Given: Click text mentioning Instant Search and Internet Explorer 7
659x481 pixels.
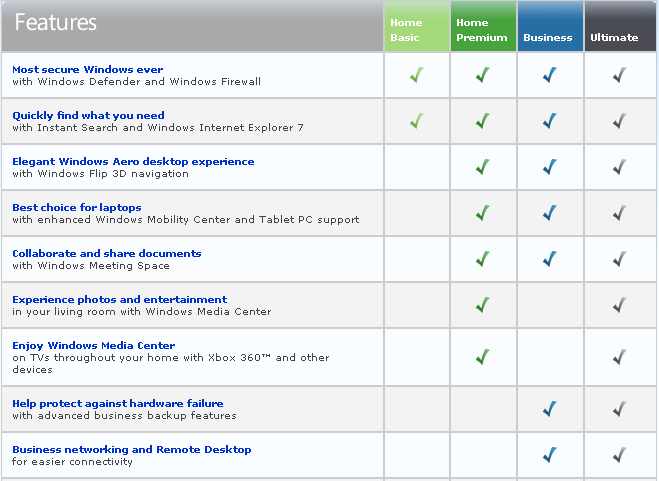Looking at the screenshot, I should (158, 127).
